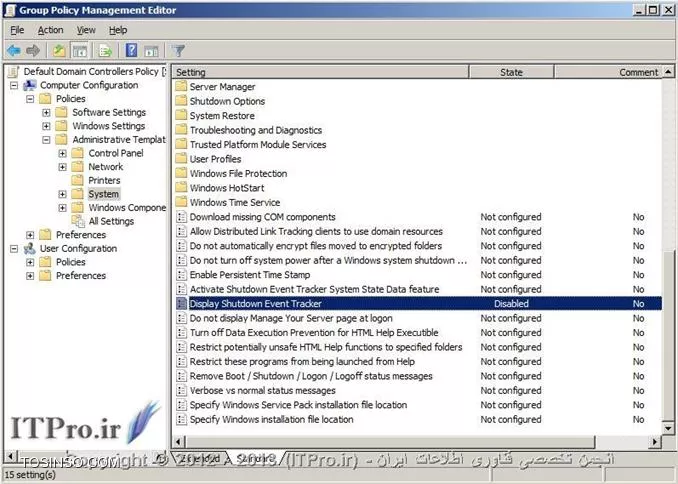
Task: Click the Export List toolbar icon
Action: [x=105, y=51]
